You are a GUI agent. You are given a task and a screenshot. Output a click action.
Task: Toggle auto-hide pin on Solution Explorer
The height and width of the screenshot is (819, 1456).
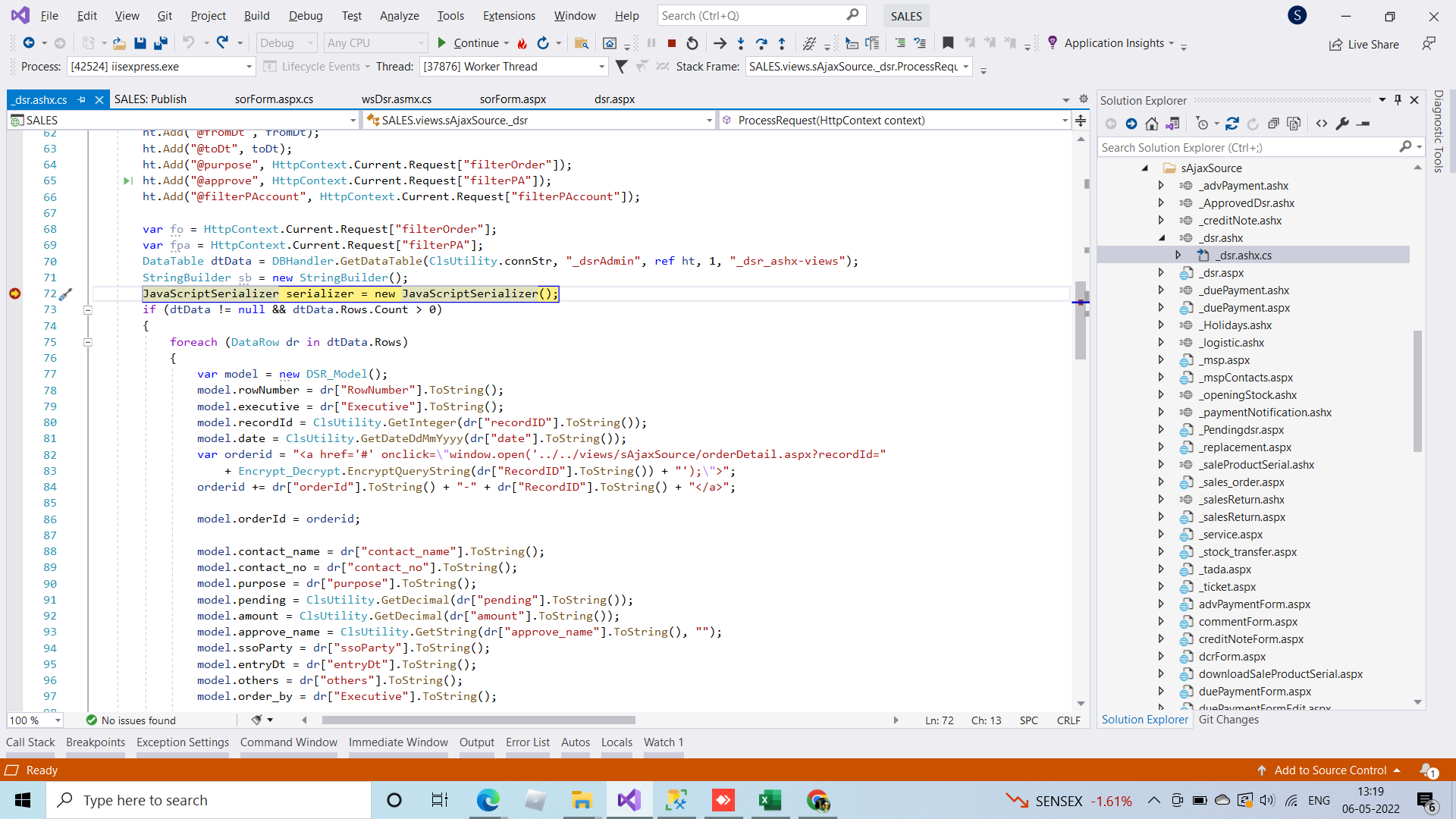coord(1398,100)
